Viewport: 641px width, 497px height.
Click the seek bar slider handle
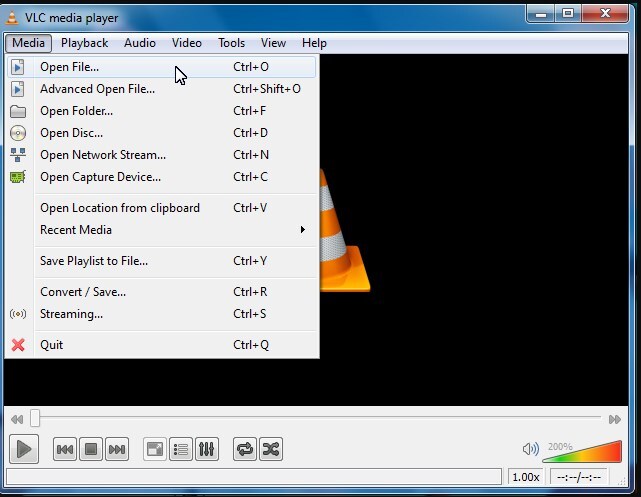[35, 419]
